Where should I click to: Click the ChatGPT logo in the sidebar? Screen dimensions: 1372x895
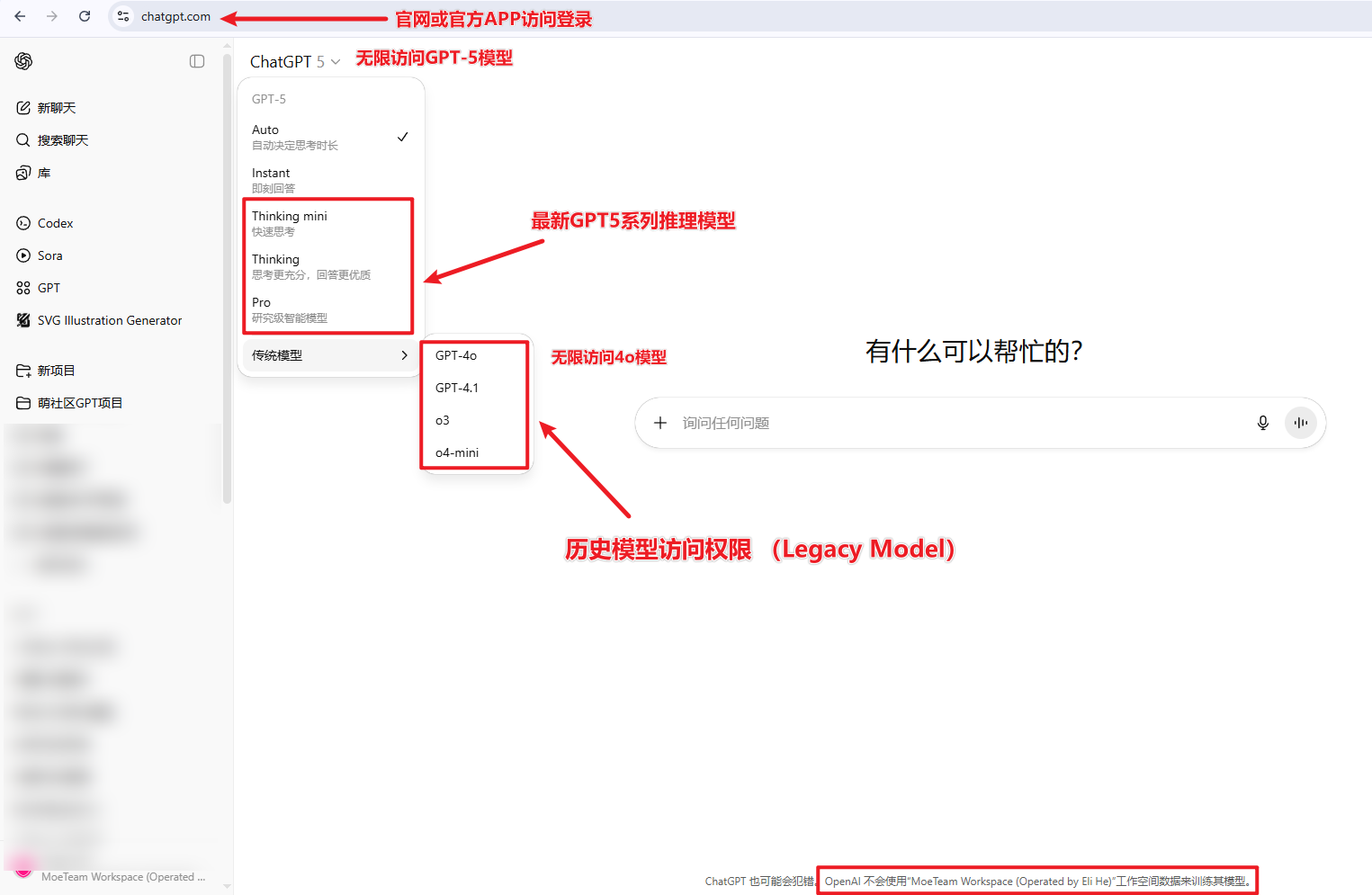(24, 61)
